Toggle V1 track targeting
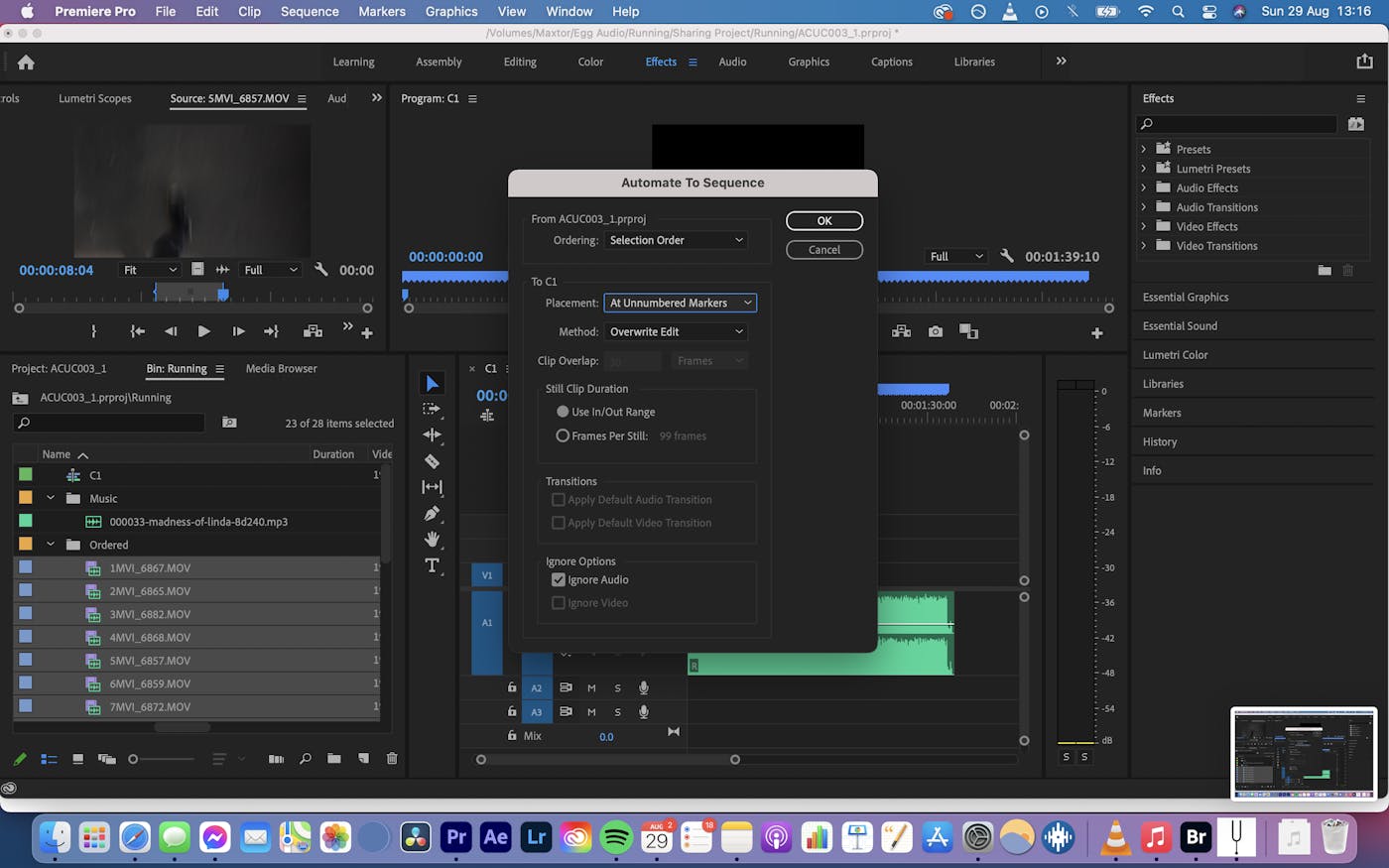Image resolution: width=1389 pixels, height=868 pixels. 487,575
